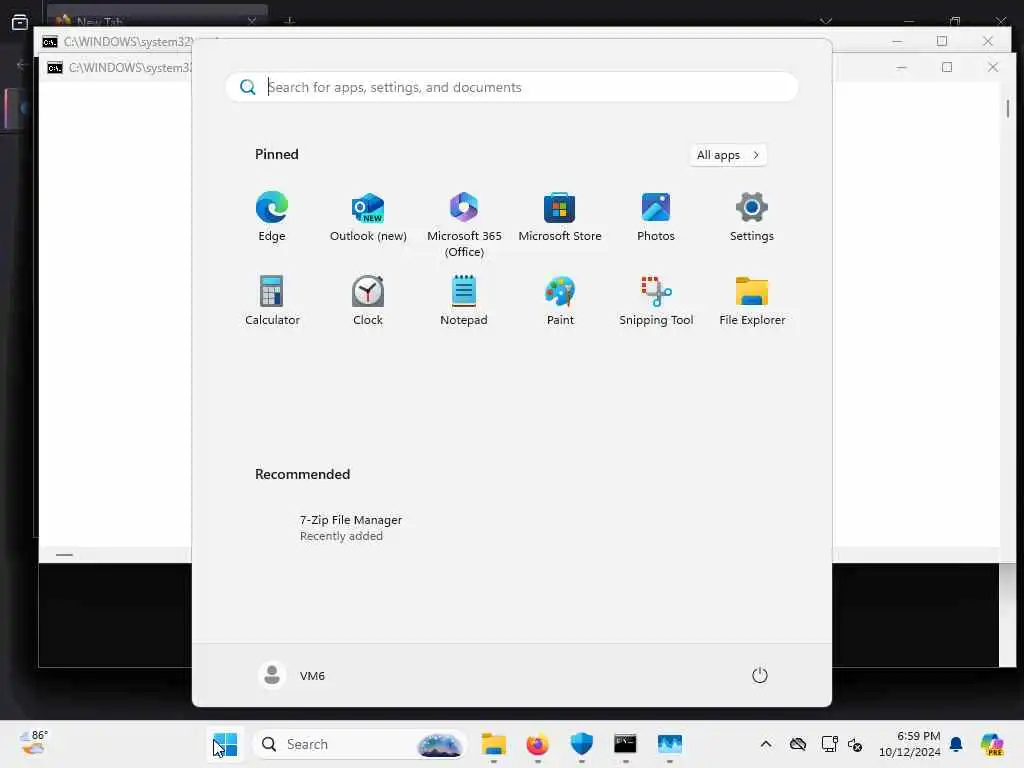The image size is (1024, 768).
Task: Click the taskbar Search box
Action: click(x=360, y=744)
